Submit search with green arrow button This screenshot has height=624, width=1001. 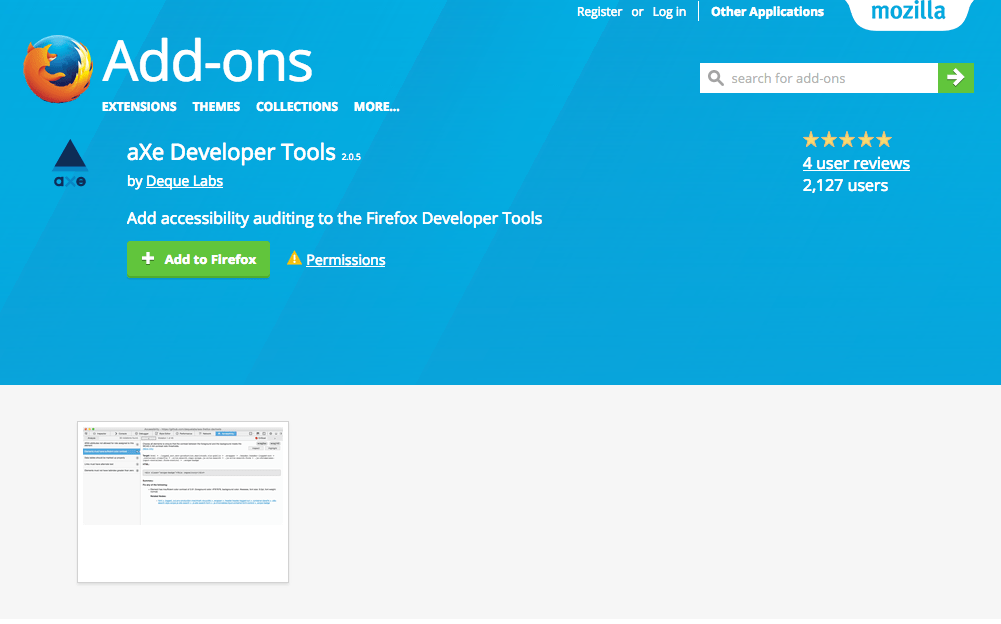(x=956, y=78)
